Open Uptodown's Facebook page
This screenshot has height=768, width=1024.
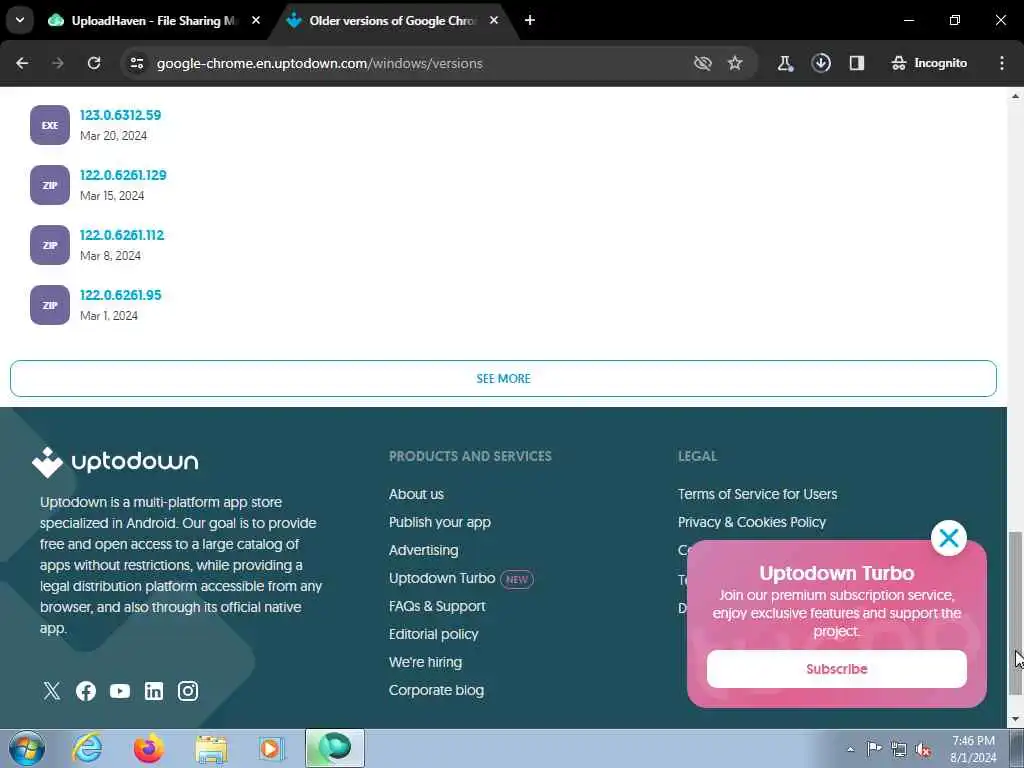point(86,691)
